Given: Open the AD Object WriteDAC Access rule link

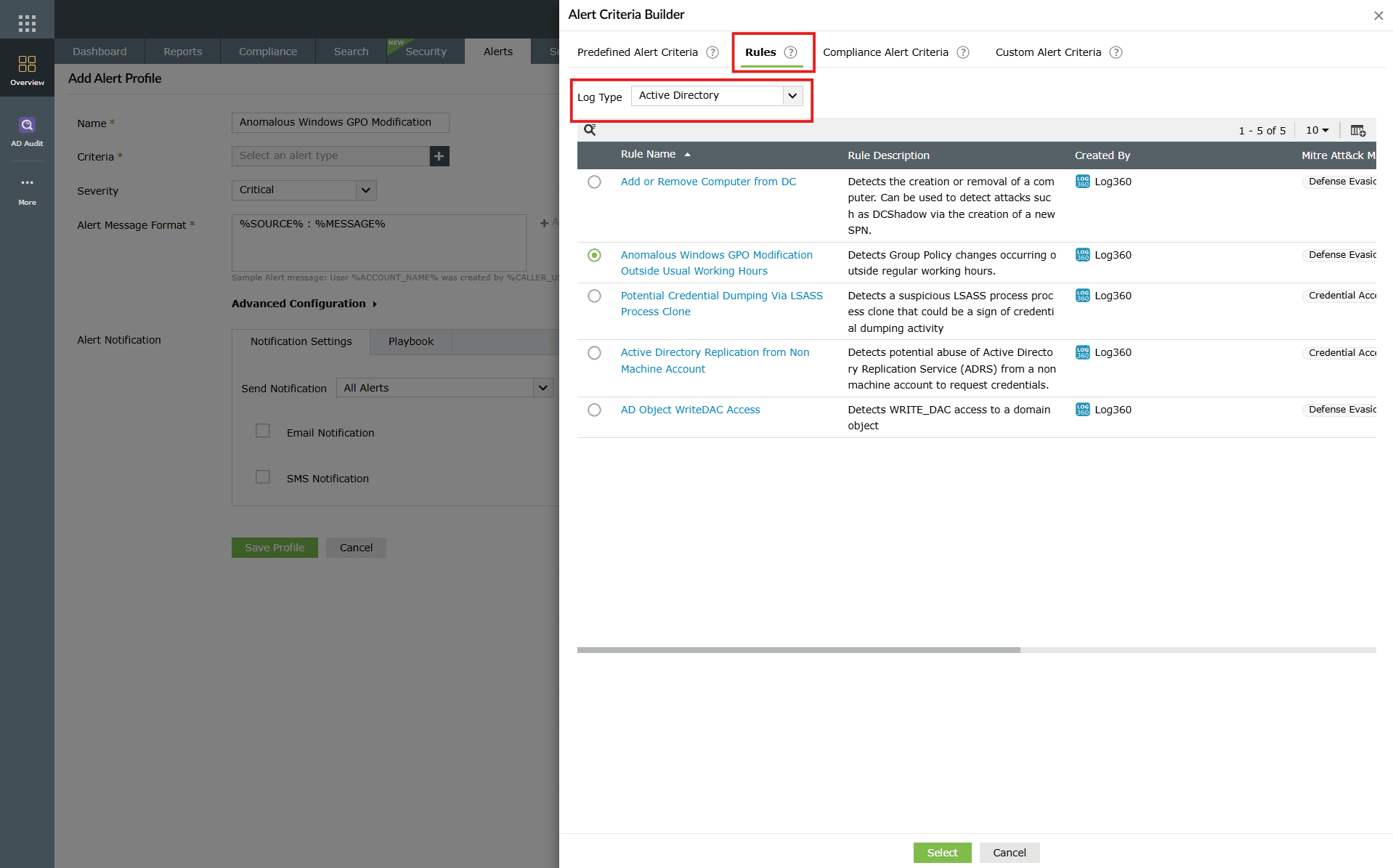Looking at the screenshot, I should tap(690, 409).
